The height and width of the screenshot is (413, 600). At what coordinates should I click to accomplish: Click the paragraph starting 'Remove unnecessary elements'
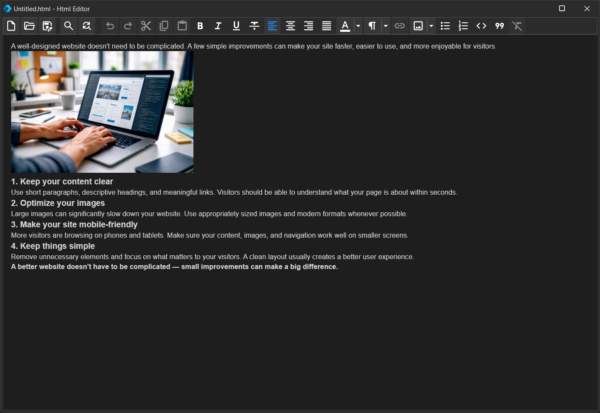tap(212, 256)
